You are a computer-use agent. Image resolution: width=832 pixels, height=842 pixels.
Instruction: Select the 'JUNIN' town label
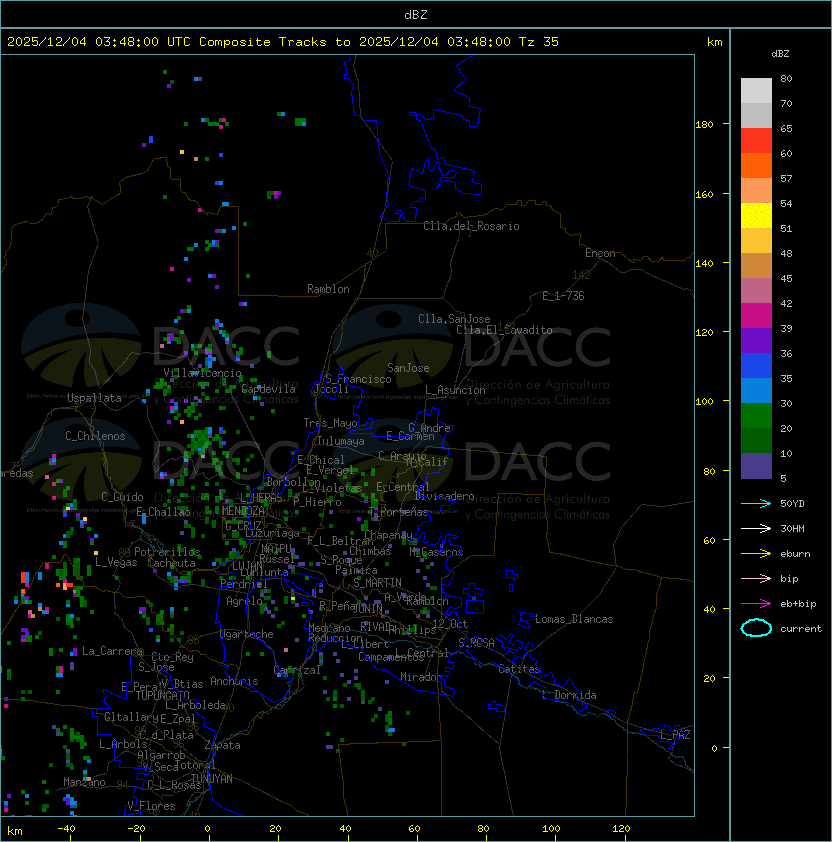367,608
